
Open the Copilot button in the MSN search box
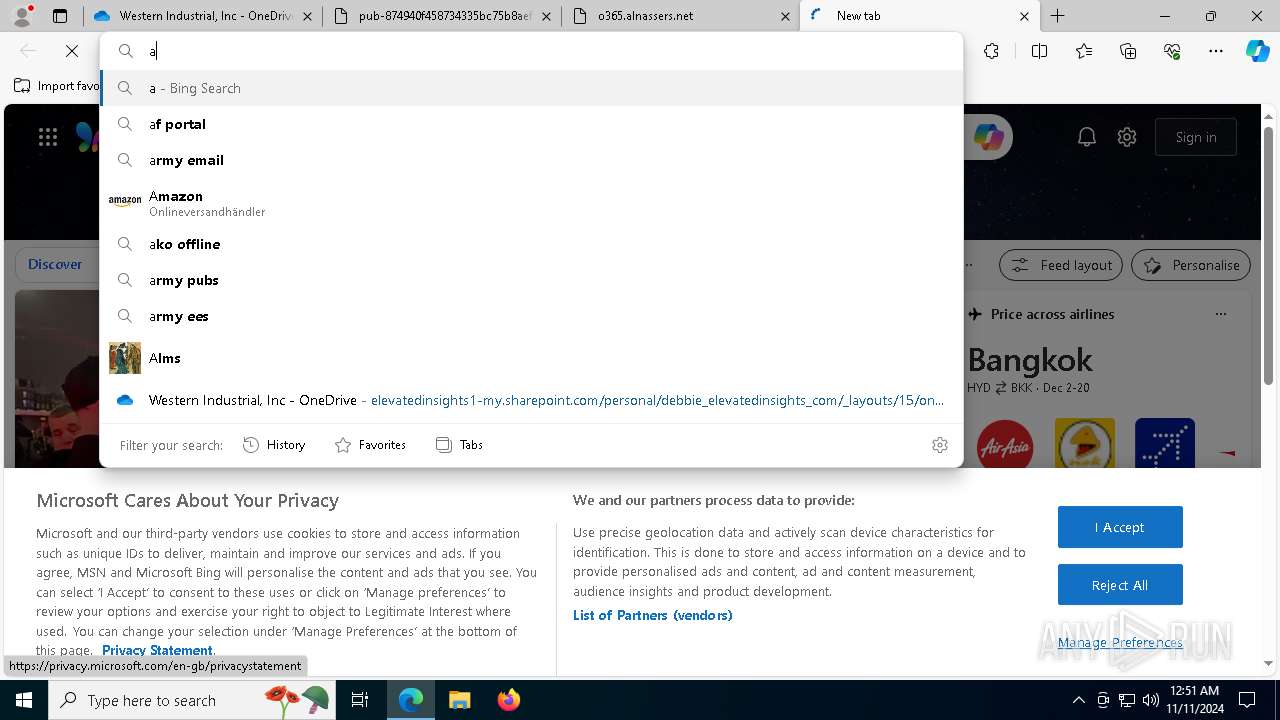coord(989,138)
